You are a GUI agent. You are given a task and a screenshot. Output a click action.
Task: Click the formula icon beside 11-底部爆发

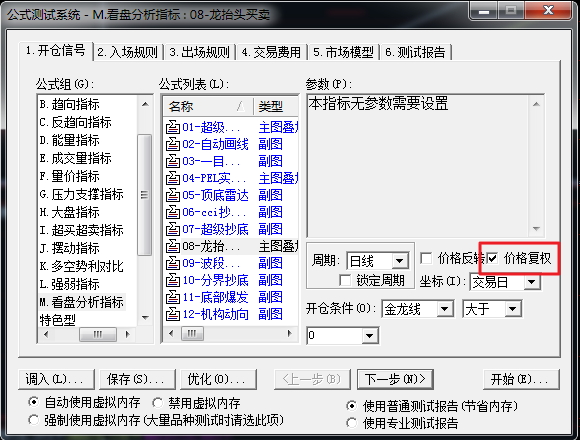click(x=172, y=297)
